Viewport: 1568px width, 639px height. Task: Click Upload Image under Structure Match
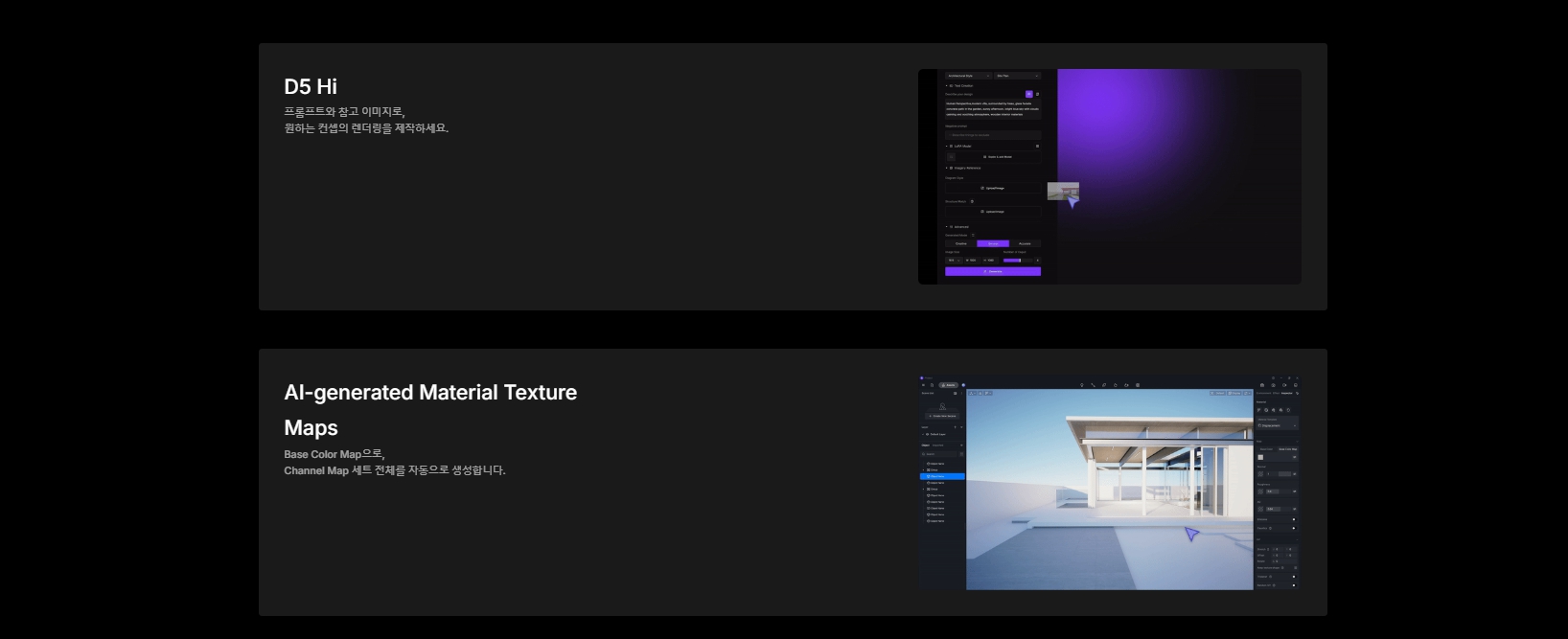(x=993, y=212)
